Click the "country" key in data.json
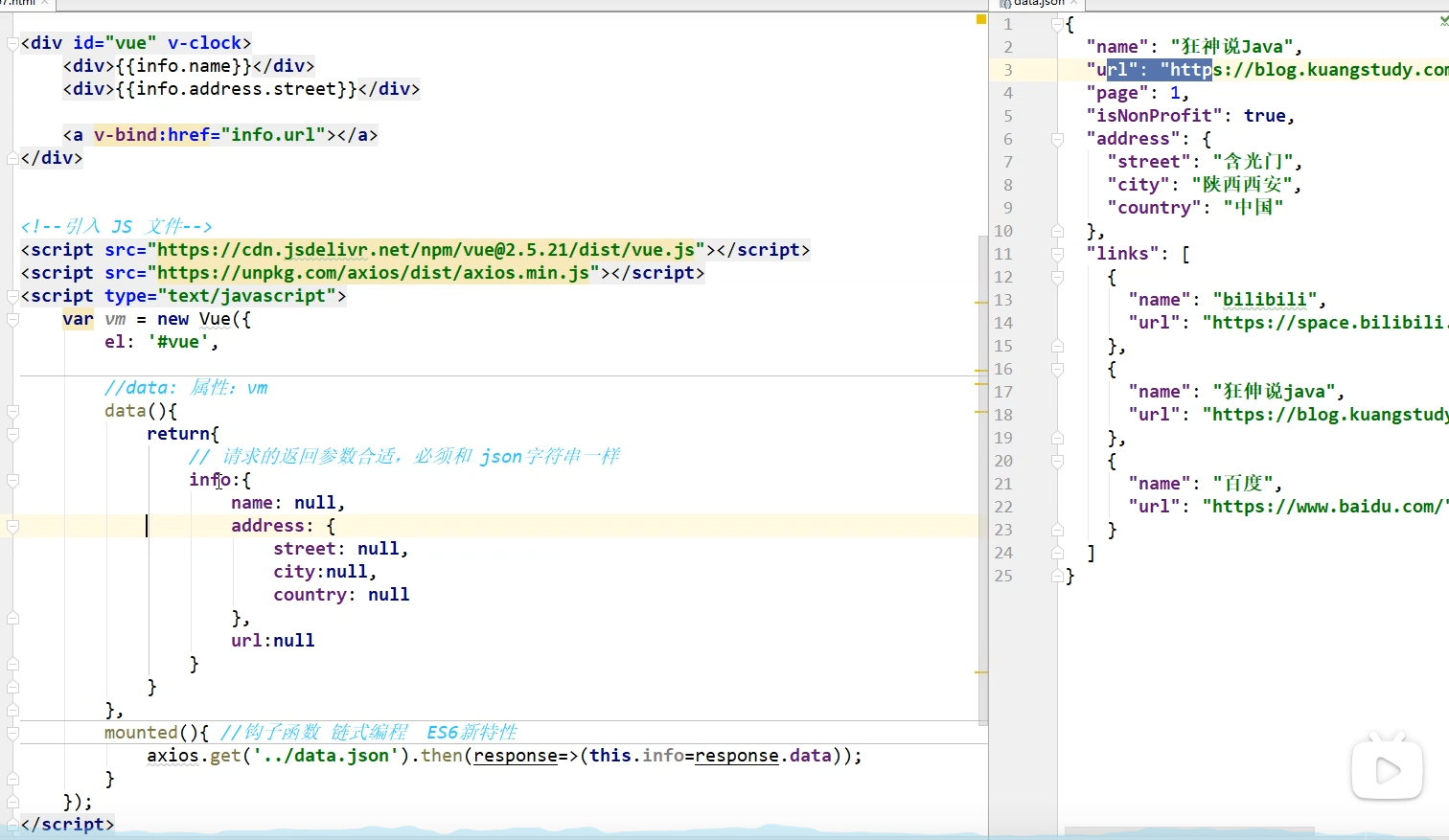 coord(1155,208)
